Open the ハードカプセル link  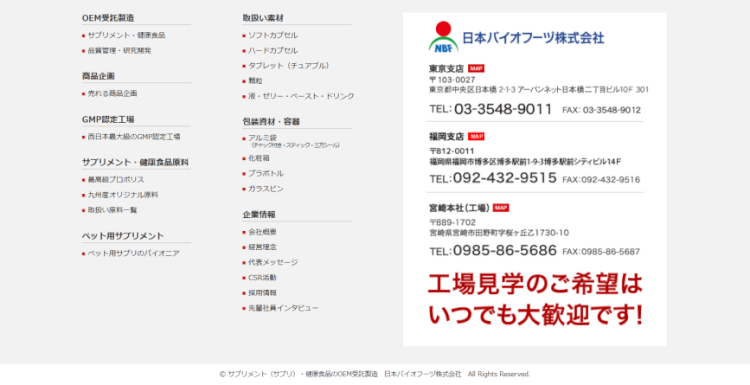tap(273, 51)
